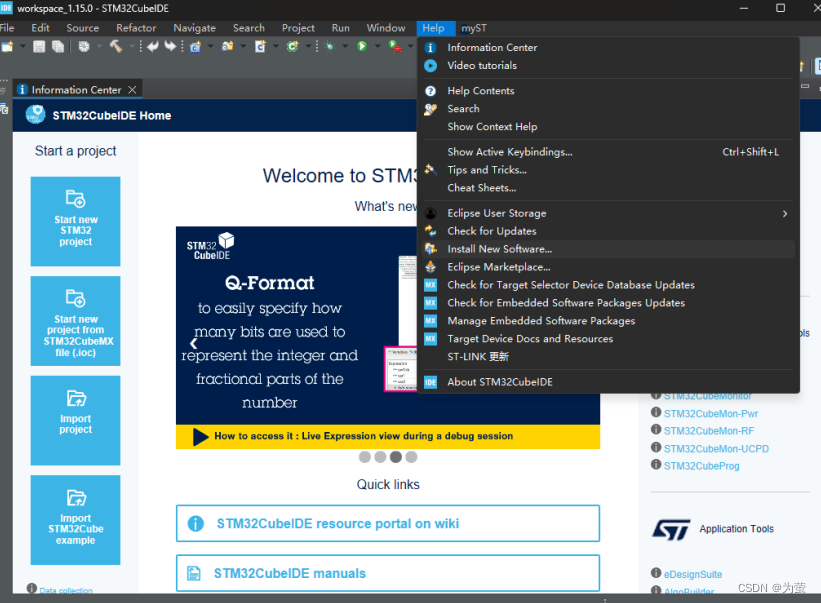Open STM32CubeIDE manuals quick link

[x=388, y=573]
